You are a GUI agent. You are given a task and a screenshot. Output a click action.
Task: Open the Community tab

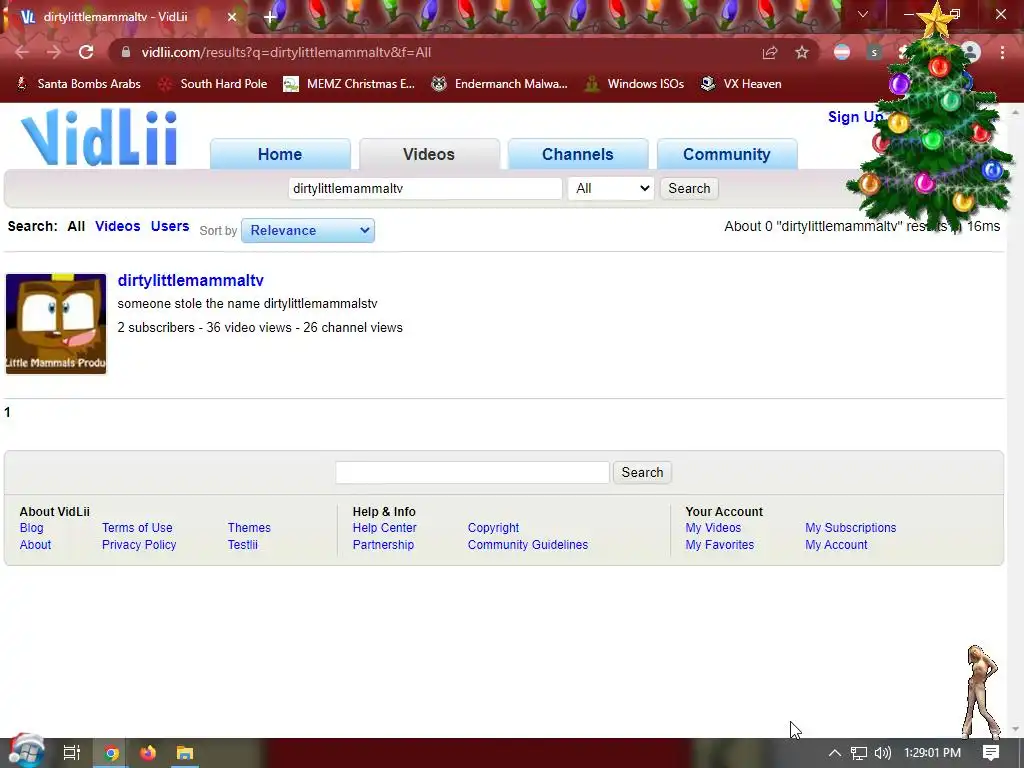726,154
